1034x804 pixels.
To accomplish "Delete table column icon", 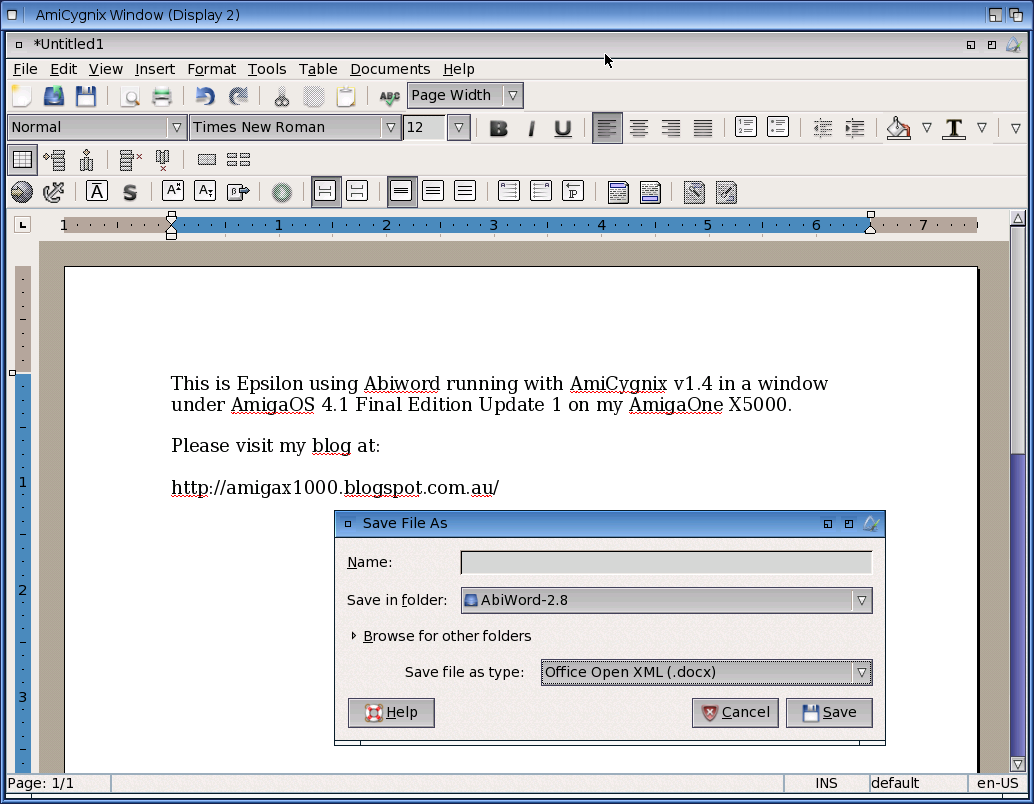I will point(162,160).
